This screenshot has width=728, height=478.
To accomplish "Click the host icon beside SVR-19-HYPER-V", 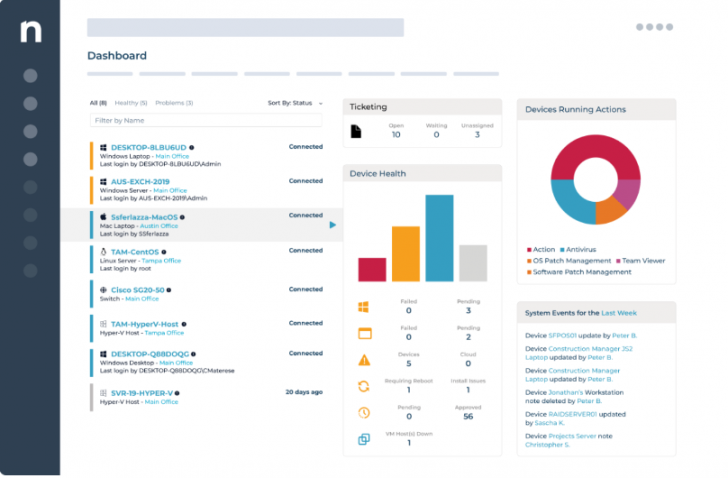I will (103, 393).
